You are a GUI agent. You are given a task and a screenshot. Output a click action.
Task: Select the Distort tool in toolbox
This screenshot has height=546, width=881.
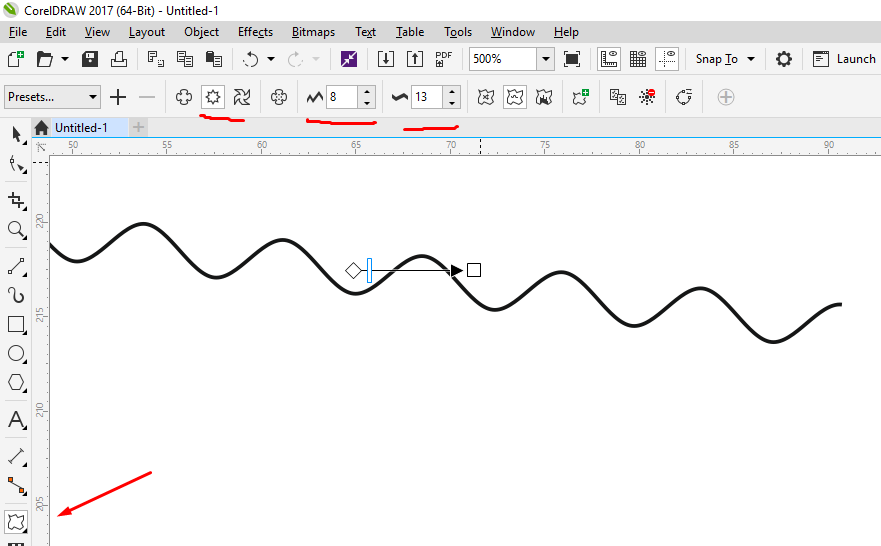[x=16, y=522]
